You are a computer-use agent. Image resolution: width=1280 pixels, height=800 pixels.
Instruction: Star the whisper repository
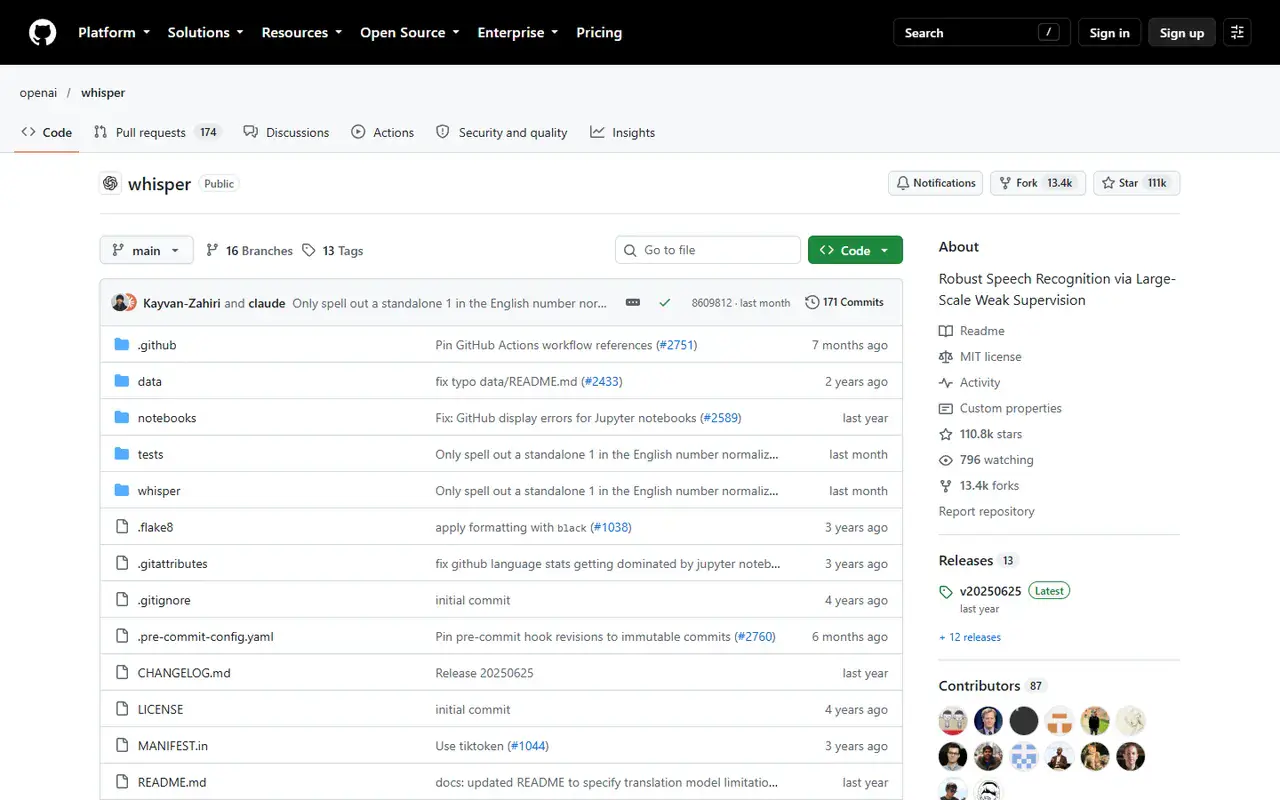(x=1137, y=183)
